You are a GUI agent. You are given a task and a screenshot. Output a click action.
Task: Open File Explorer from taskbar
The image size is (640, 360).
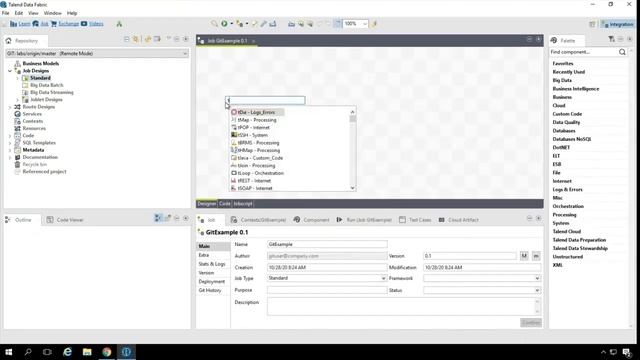tap(87, 352)
